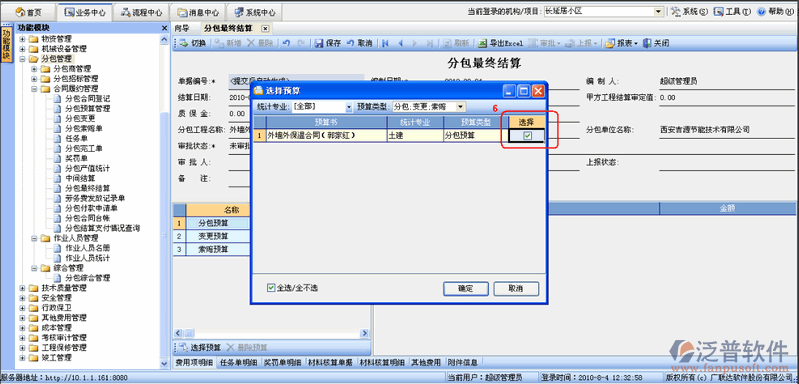Select 分包索赔单 tree item

click(x=84, y=128)
